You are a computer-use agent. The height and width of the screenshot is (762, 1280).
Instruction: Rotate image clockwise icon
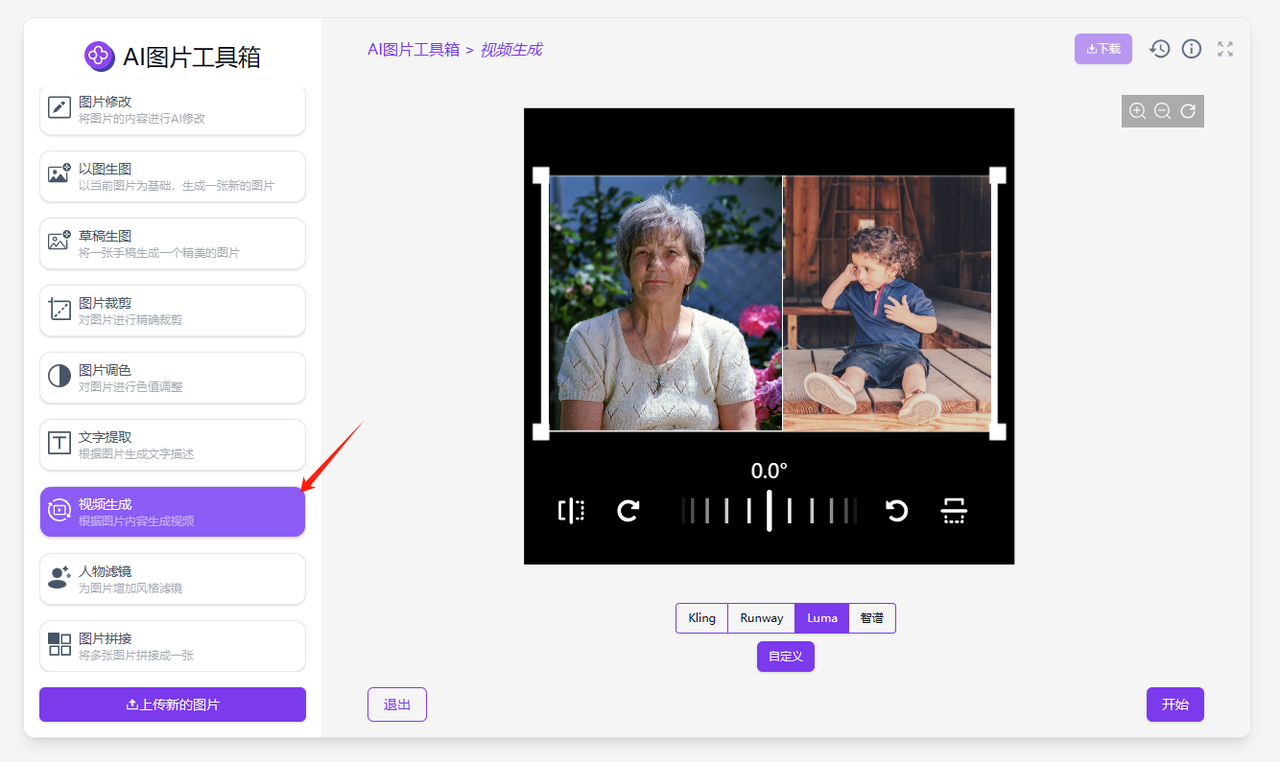(x=628, y=511)
